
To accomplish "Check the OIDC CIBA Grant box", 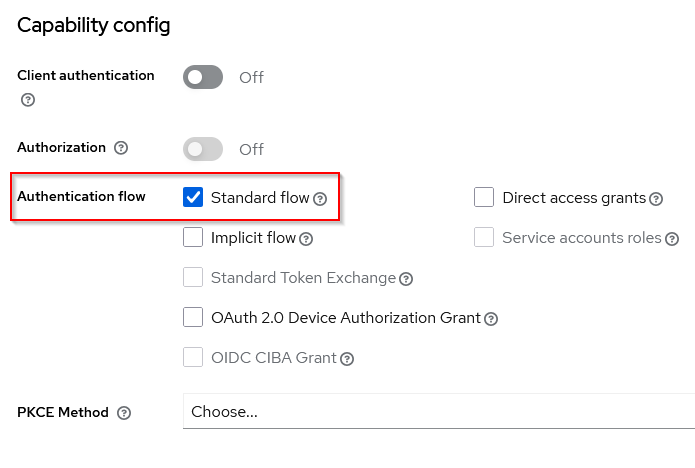I will (194, 357).
